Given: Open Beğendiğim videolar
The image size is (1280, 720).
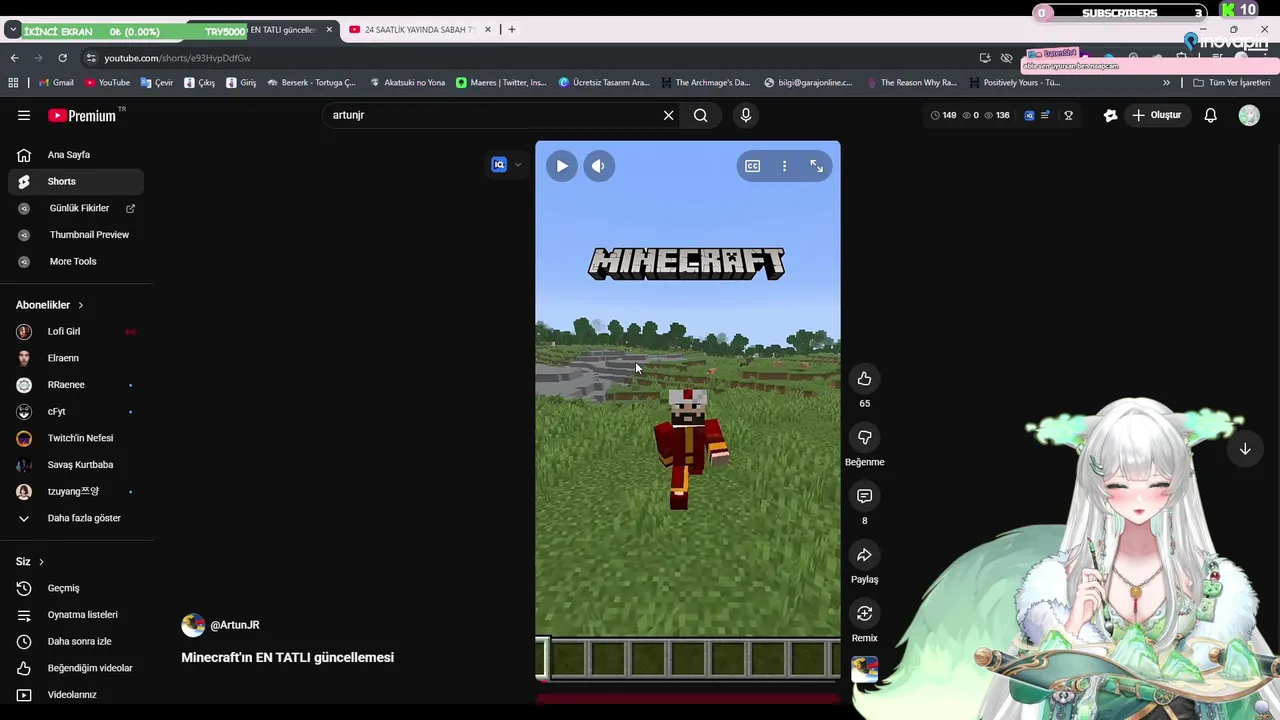Looking at the screenshot, I should pyautogui.click(x=76, y=668).
